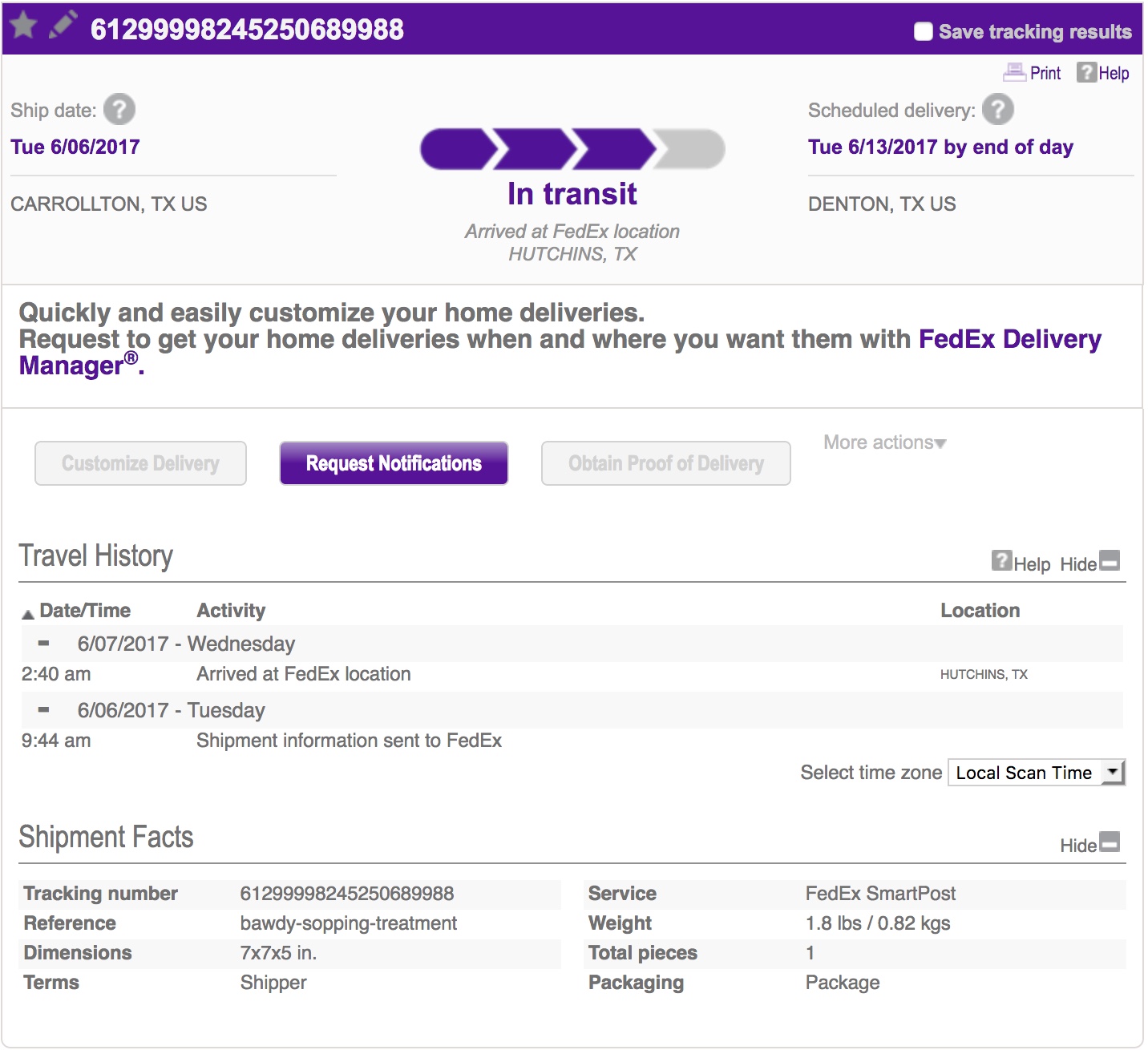Click the Shipper terms value
Image resolution: width=1148 pixels, height=1050 pixels.
[273, 983]
